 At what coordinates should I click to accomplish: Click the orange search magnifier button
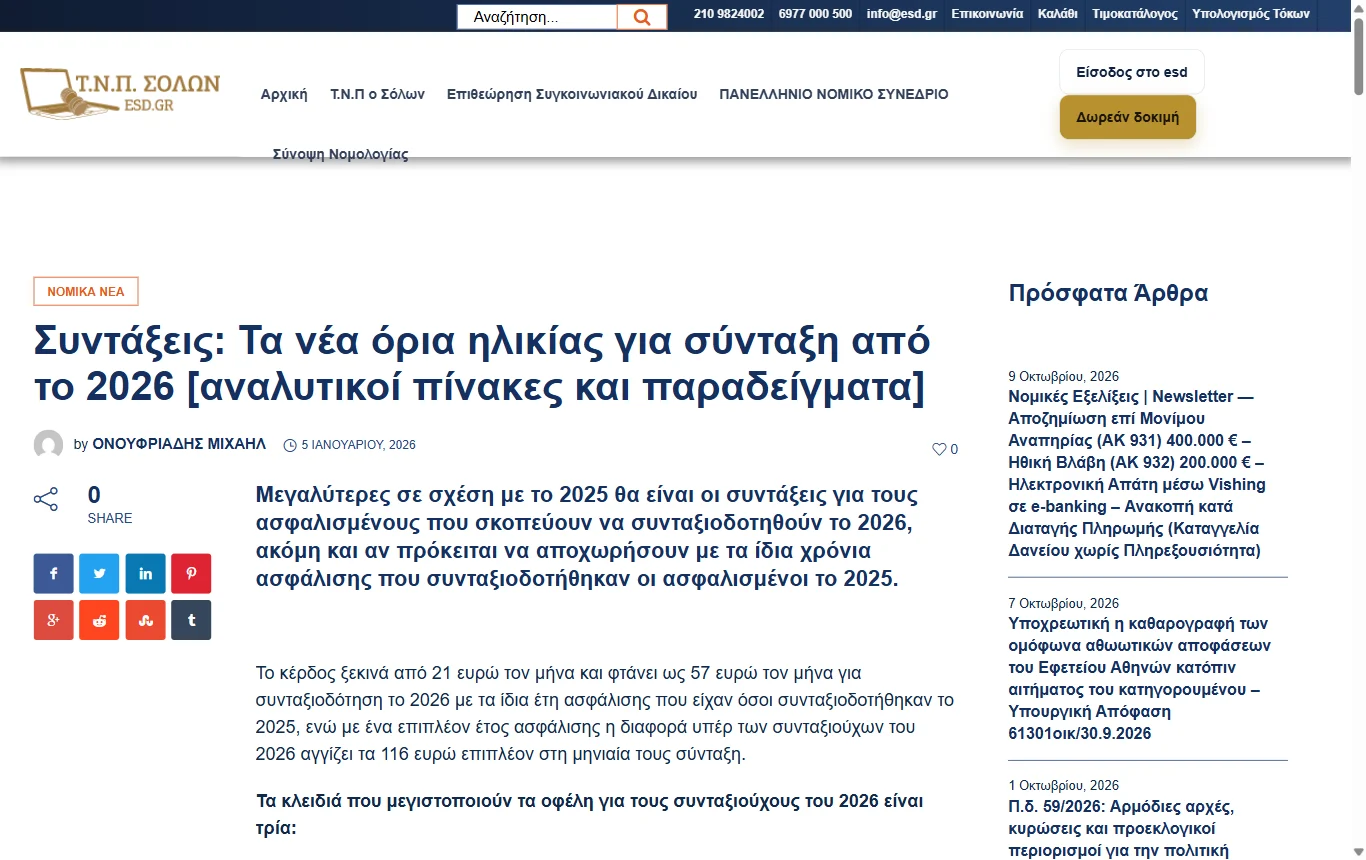[x=642, y=17]
